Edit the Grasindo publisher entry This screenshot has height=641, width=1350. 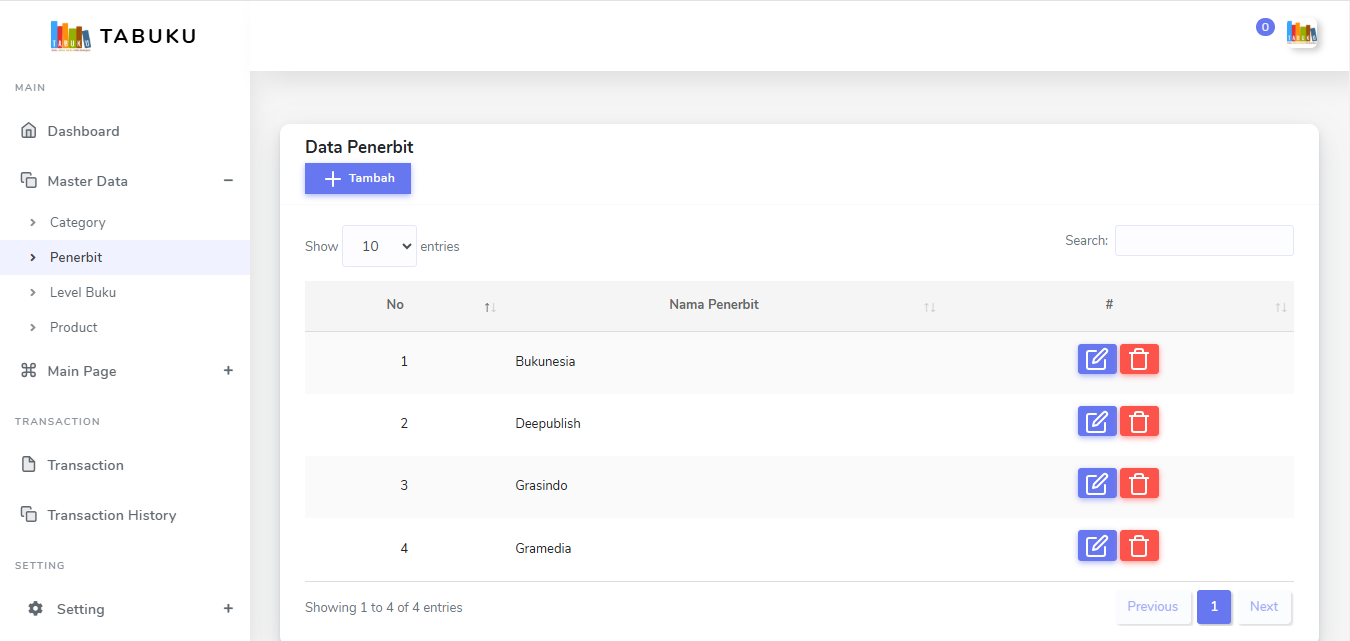pos(1096,484)
